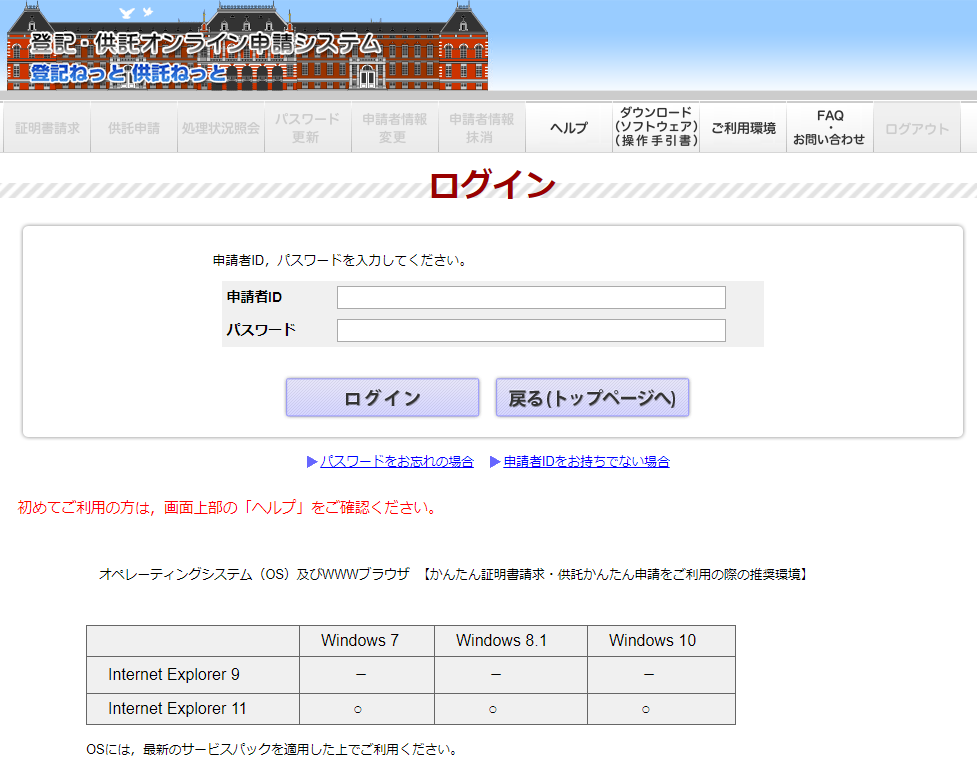Click 戻る(トップページへ) button
The height and width of the screenshot is (764, 977).
(x=592, y=398)
